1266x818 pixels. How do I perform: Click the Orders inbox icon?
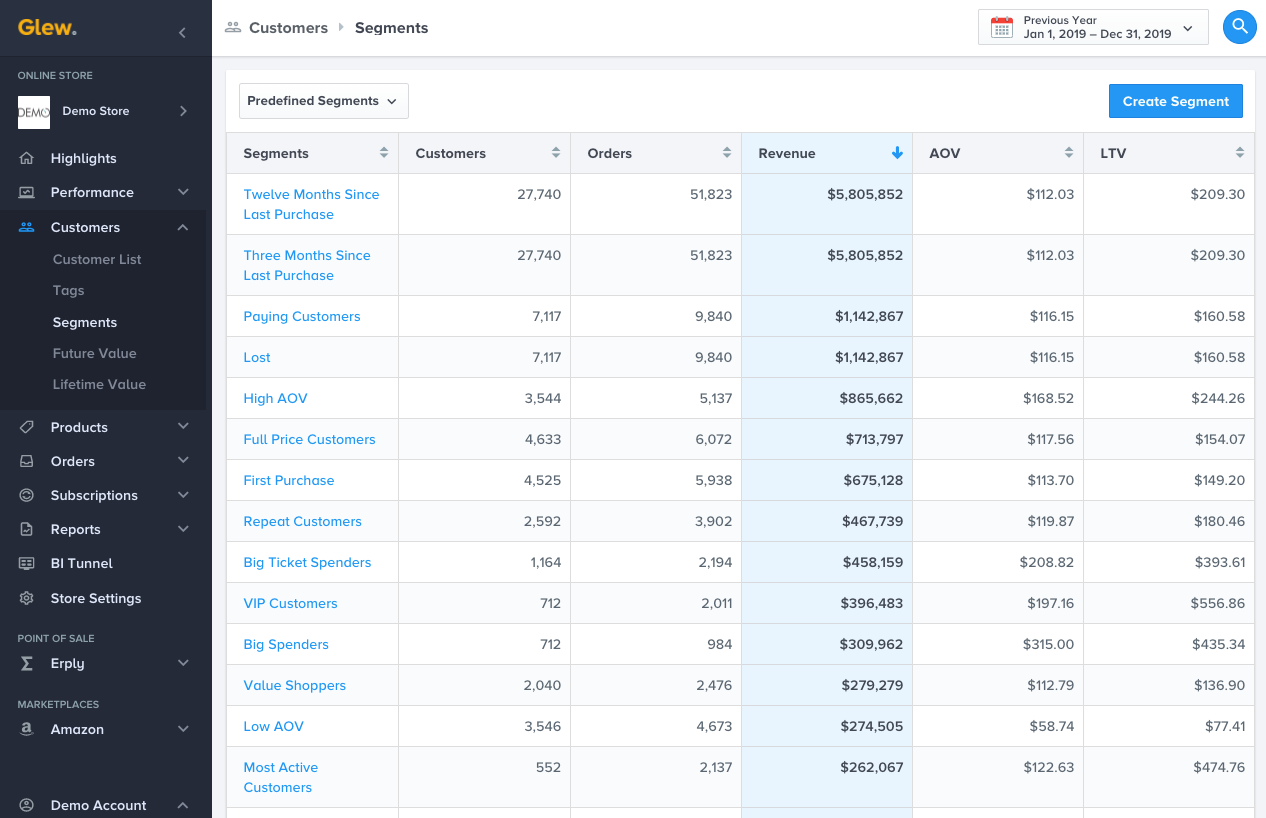pyautogui.click(x=27, y=461)
